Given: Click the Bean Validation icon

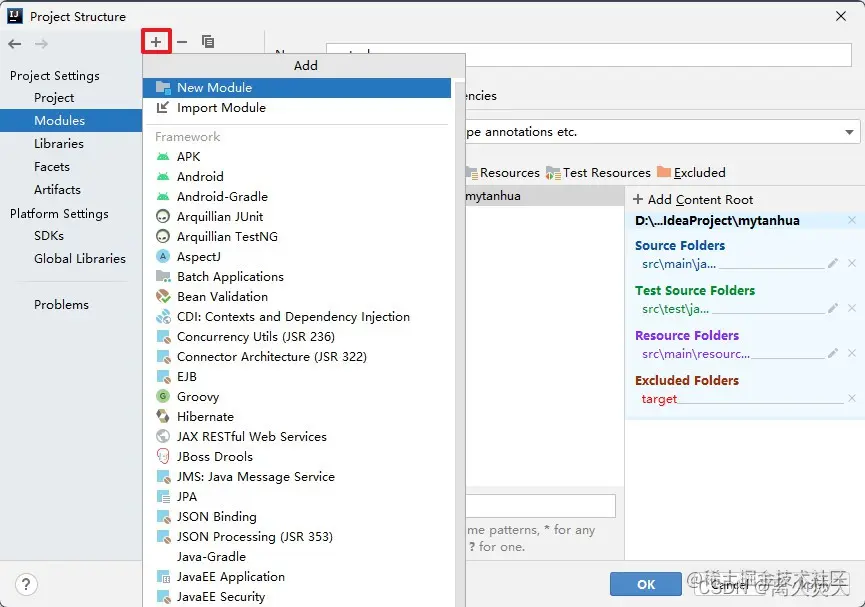Looking at the screenshot, I should (163, 297).
